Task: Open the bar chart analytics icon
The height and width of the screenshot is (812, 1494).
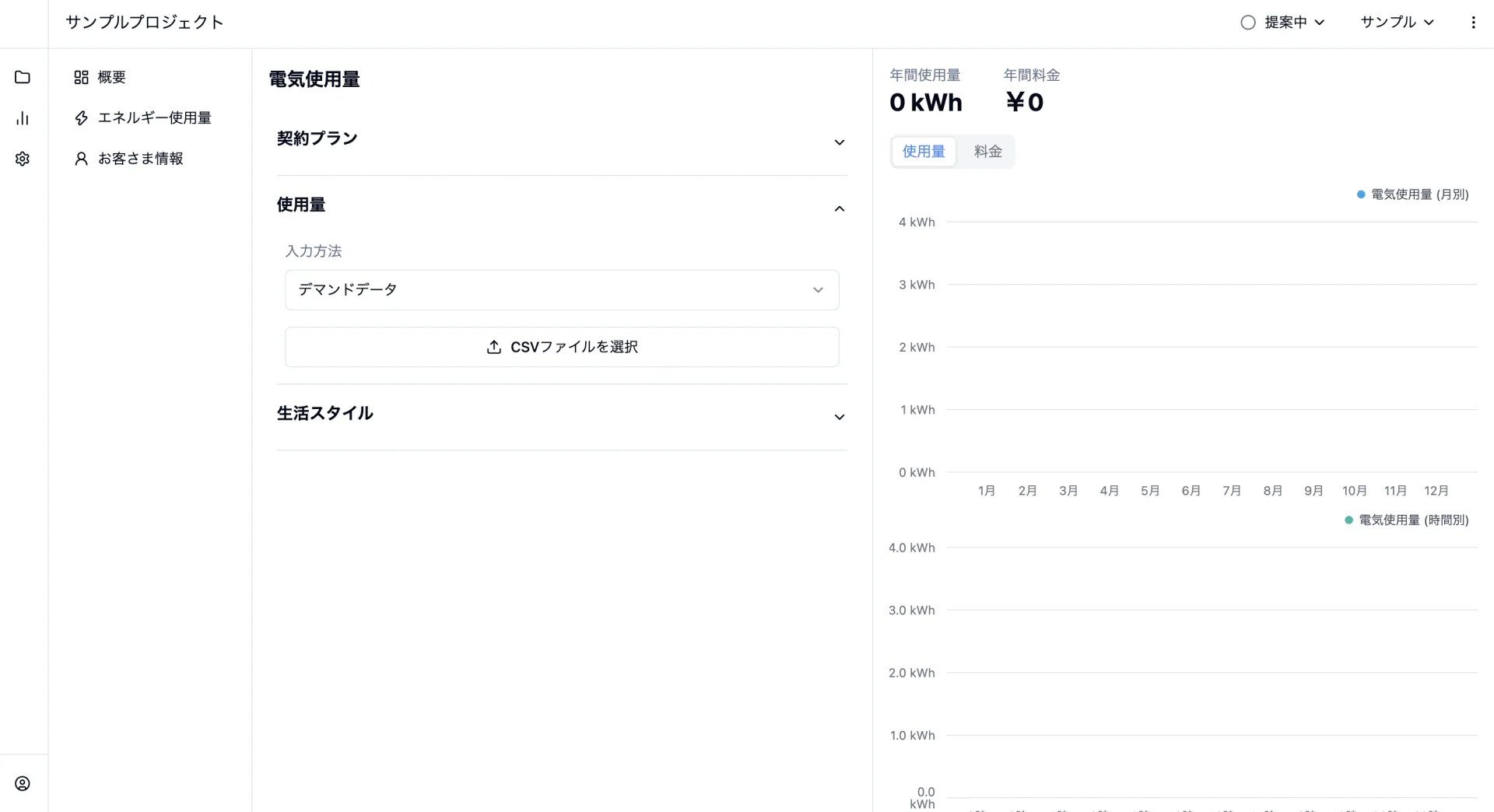Action: point(23,118)
